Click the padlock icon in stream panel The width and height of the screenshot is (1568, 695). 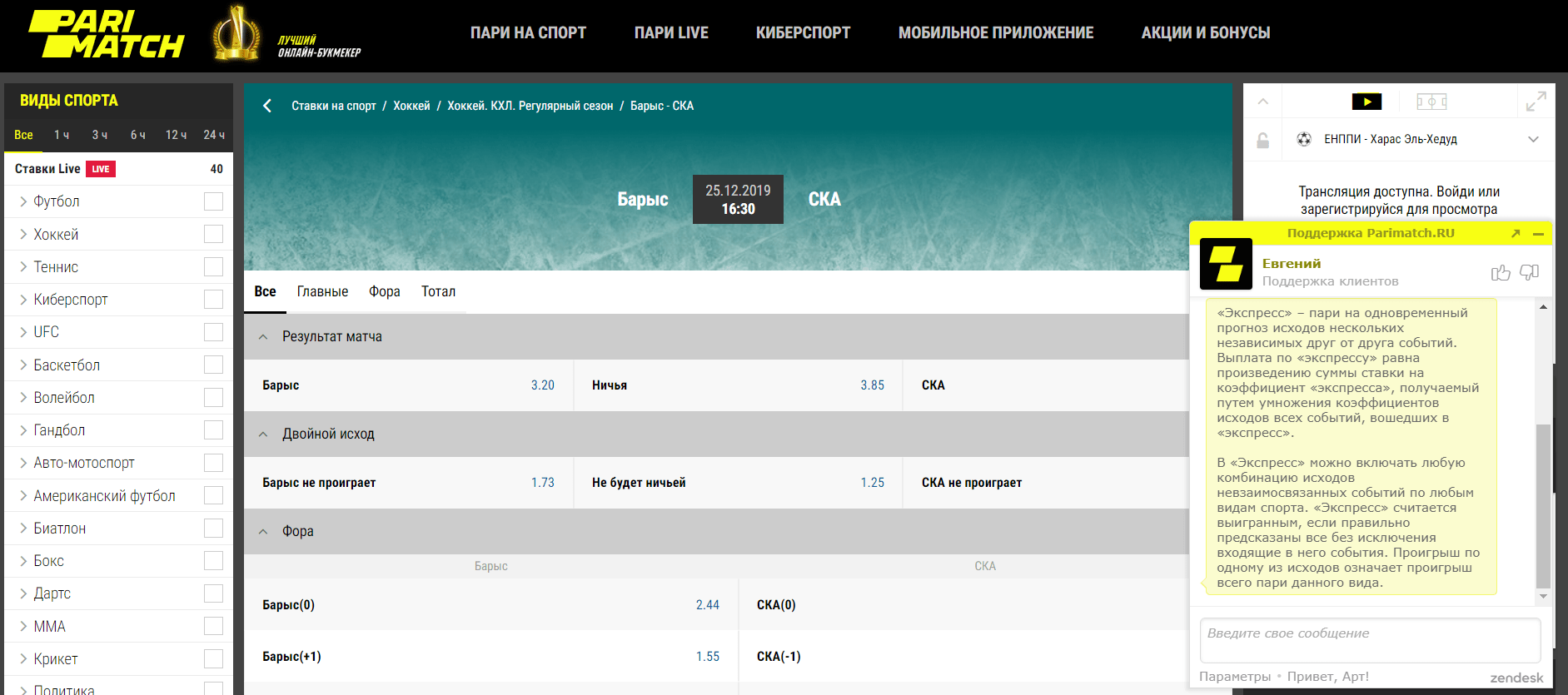point(1262,140)
